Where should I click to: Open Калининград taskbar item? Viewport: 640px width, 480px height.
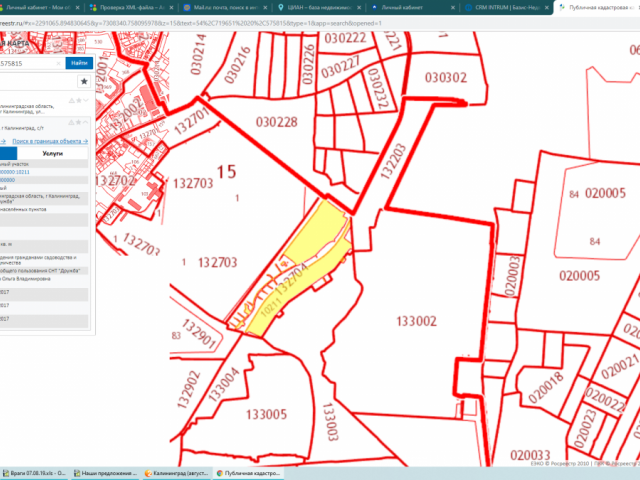point(178,473)
